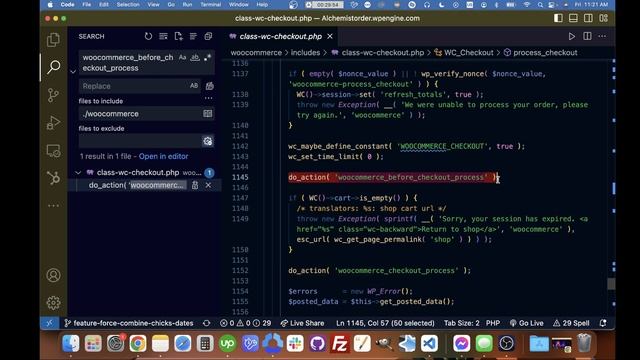Viewport: 640px width, 360px height.
Task: Toggle Use Regular Expression in search
Action: tap(208, 58)
